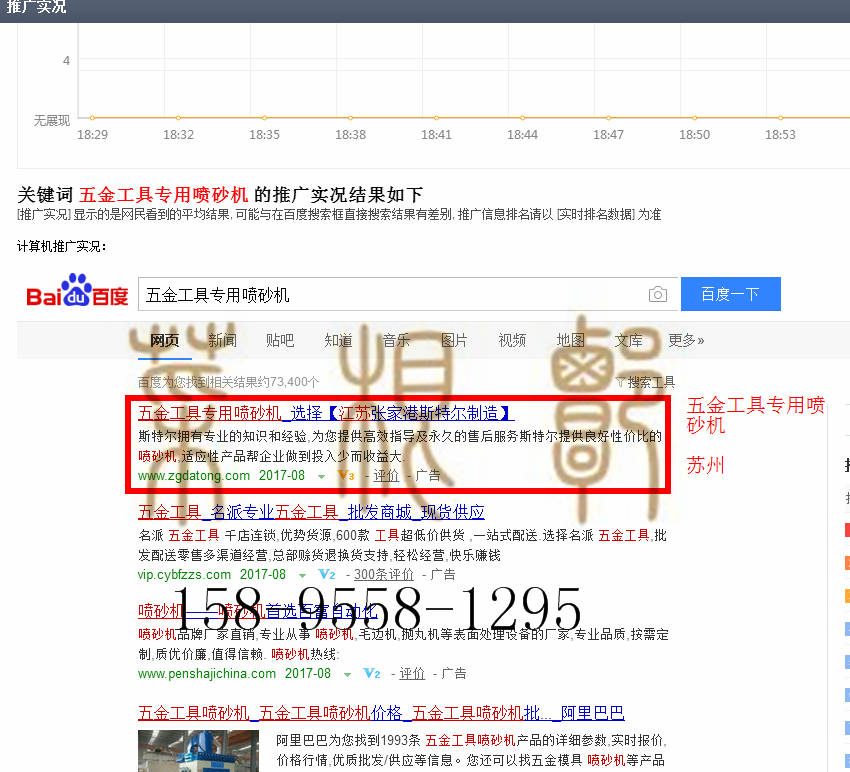Viewport: 850px width, 772px height.
Task: Click the 百度一下 search button
Action: point(731,294)
